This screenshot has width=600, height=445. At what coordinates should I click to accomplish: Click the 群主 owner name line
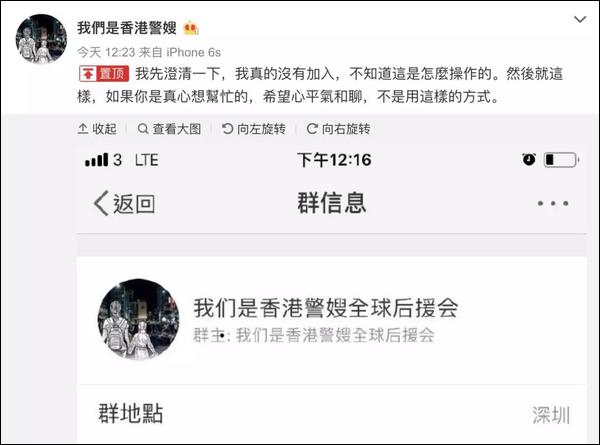coord(314,335)
